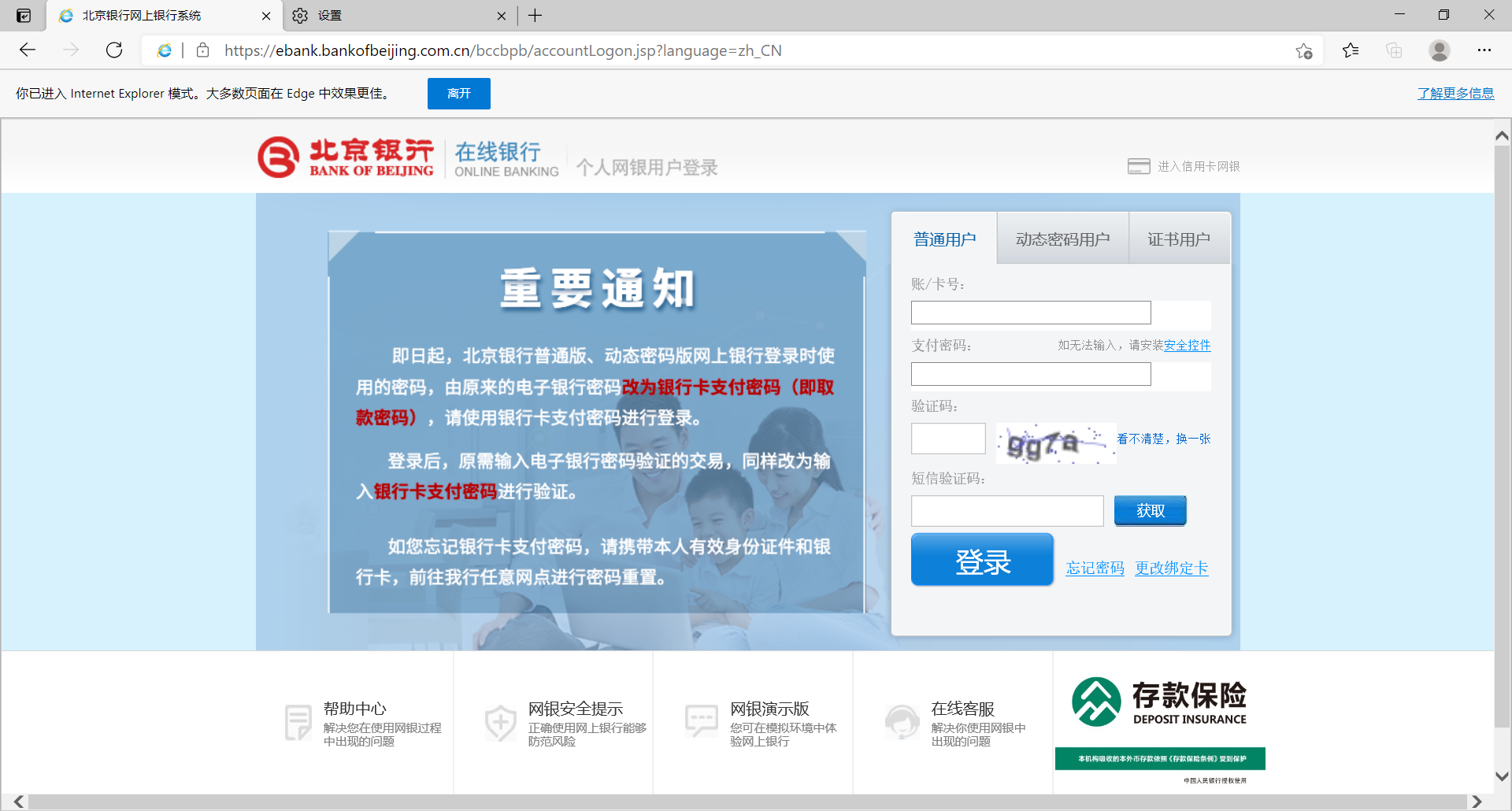Viewport: 1512px width, 811px height.
Task: Close the 北京银行网上银行系统 tab
Action: (x=266, y=16)
